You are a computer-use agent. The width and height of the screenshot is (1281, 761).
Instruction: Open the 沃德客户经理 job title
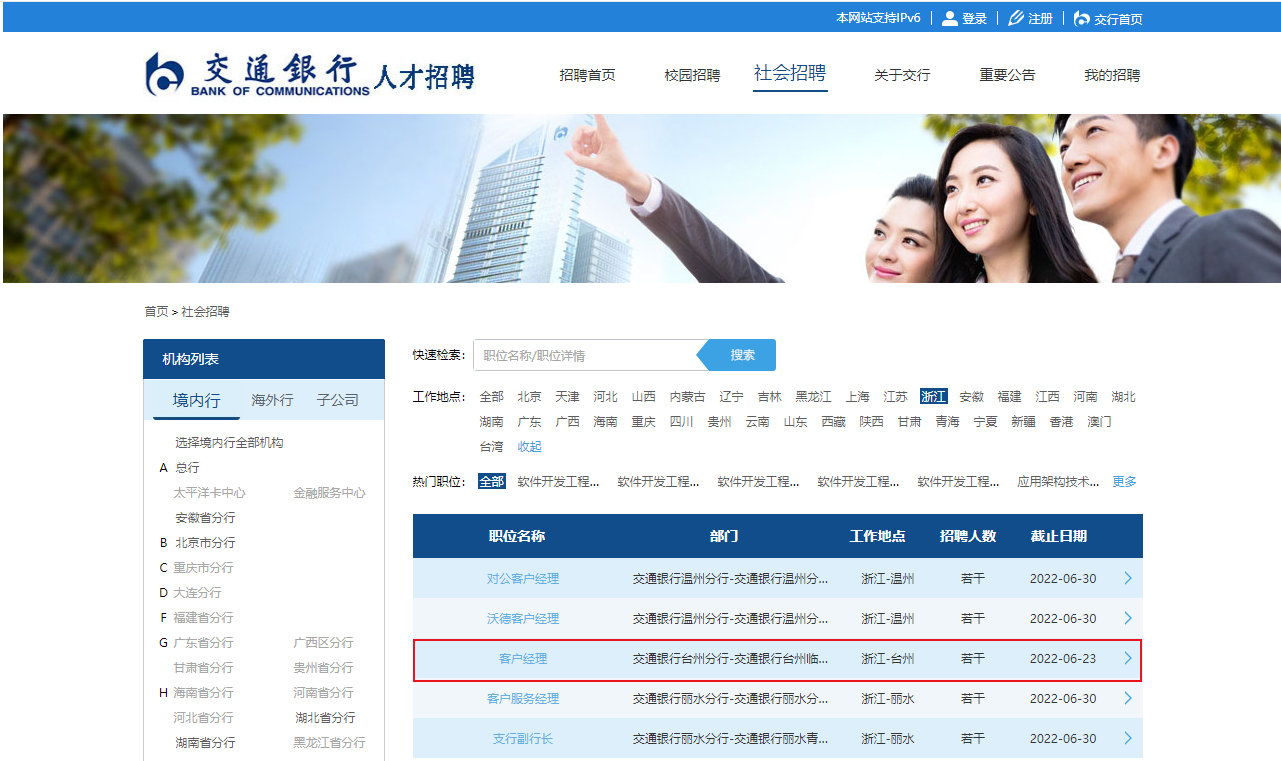[x=522, y=618]
